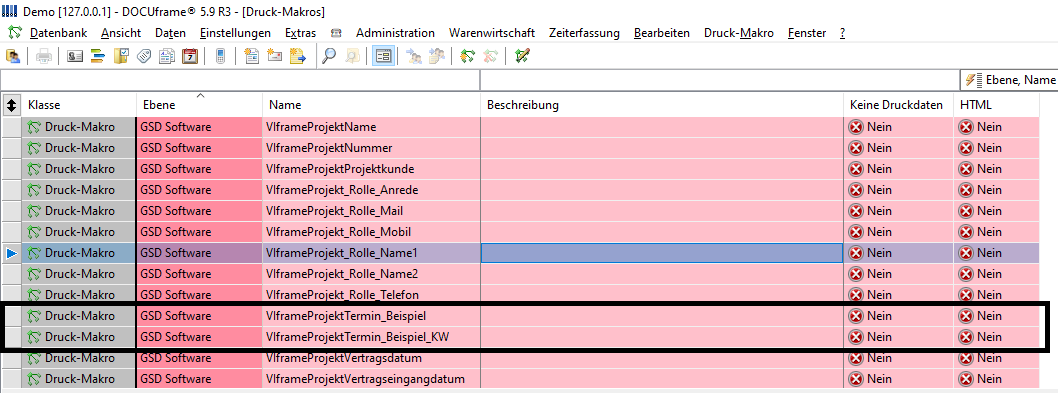This screenshot has width=1058, height=393.
Task: Open the Druck-Makro menu
Action: [738, 32]
